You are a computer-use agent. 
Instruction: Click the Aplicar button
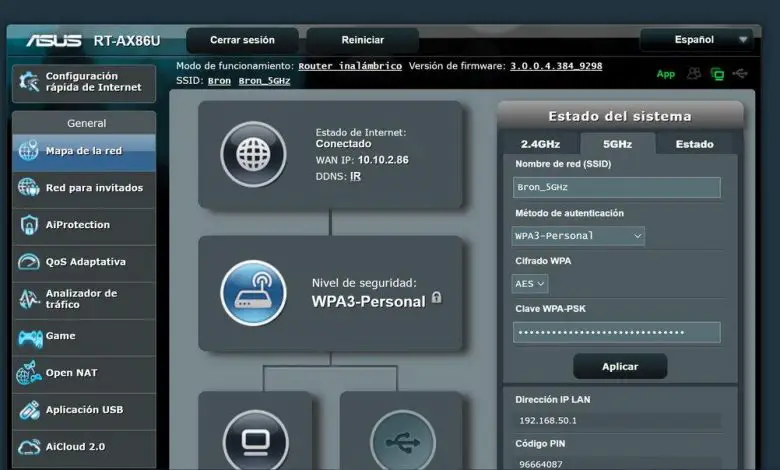coord(620,367)
